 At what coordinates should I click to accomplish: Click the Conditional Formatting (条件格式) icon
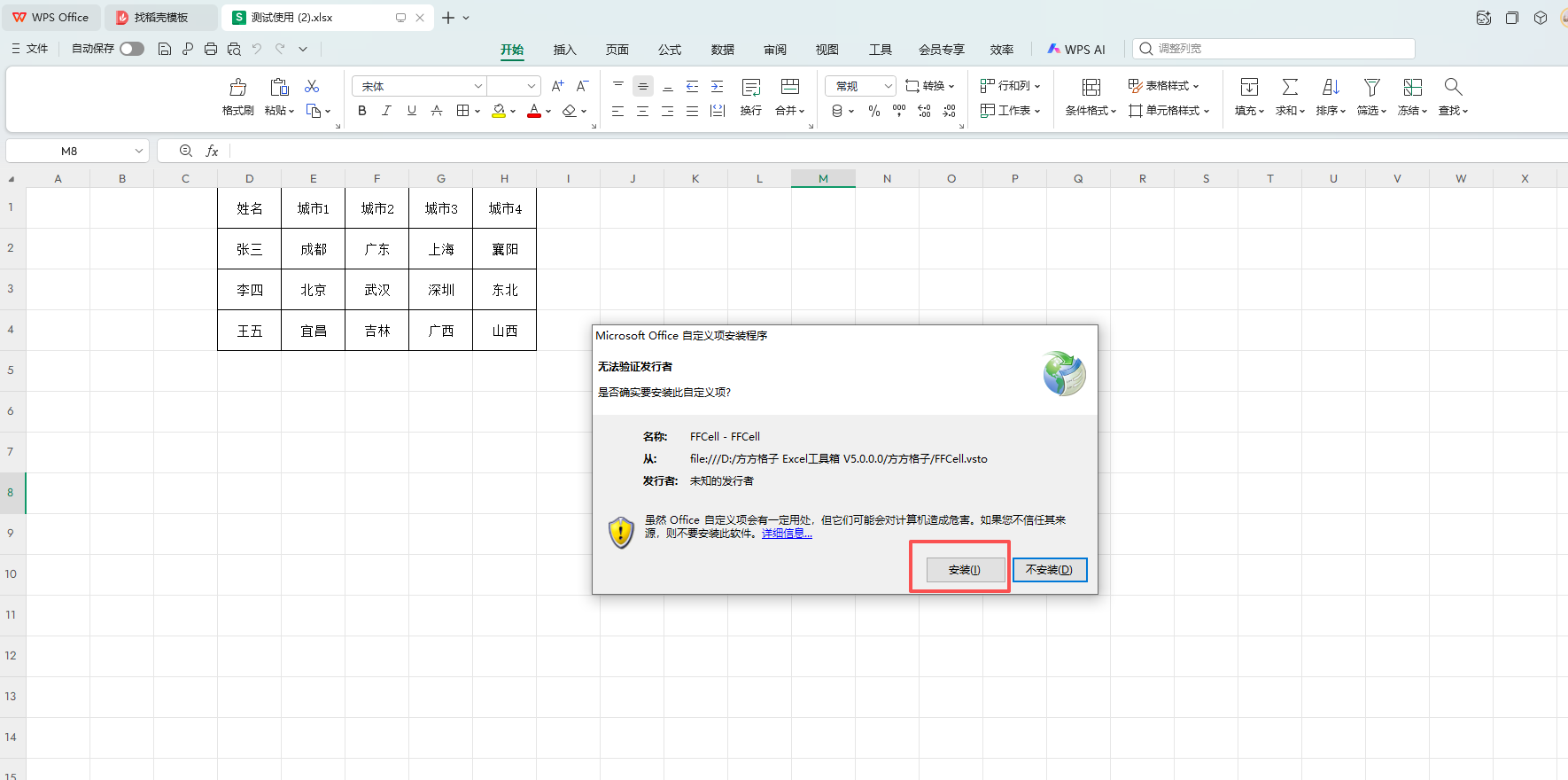coord(1091,87)
